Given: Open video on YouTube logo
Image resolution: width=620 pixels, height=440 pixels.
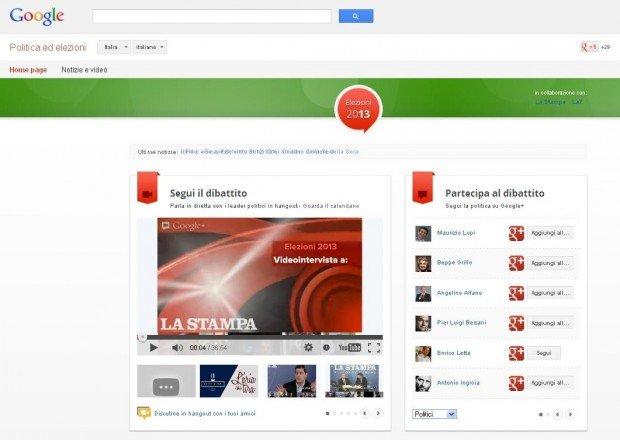Looking at the screenshot, I should 350,347.
